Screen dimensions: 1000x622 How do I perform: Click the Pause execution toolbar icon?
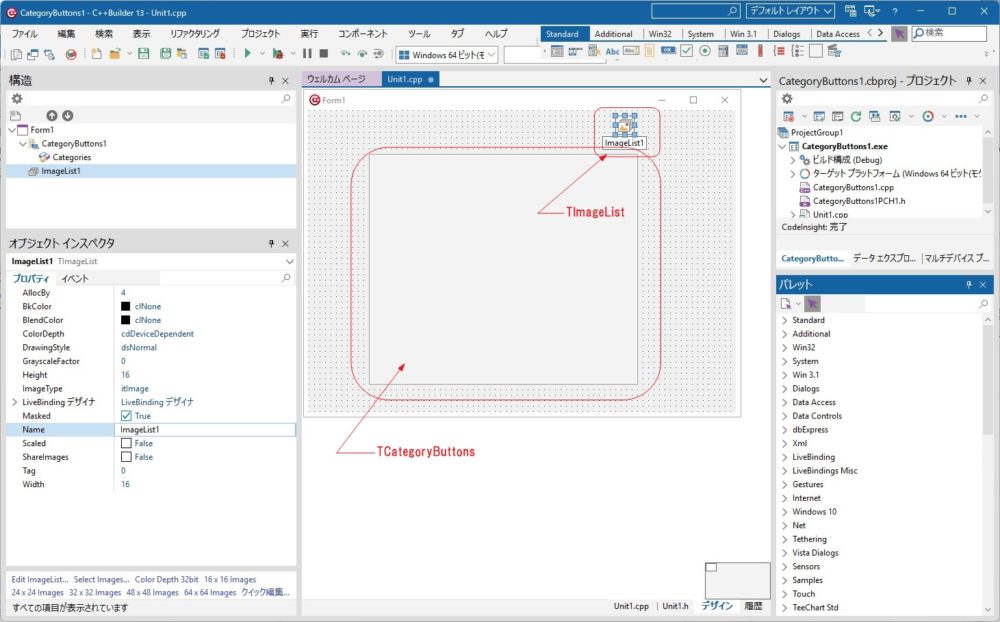[308, 54]
